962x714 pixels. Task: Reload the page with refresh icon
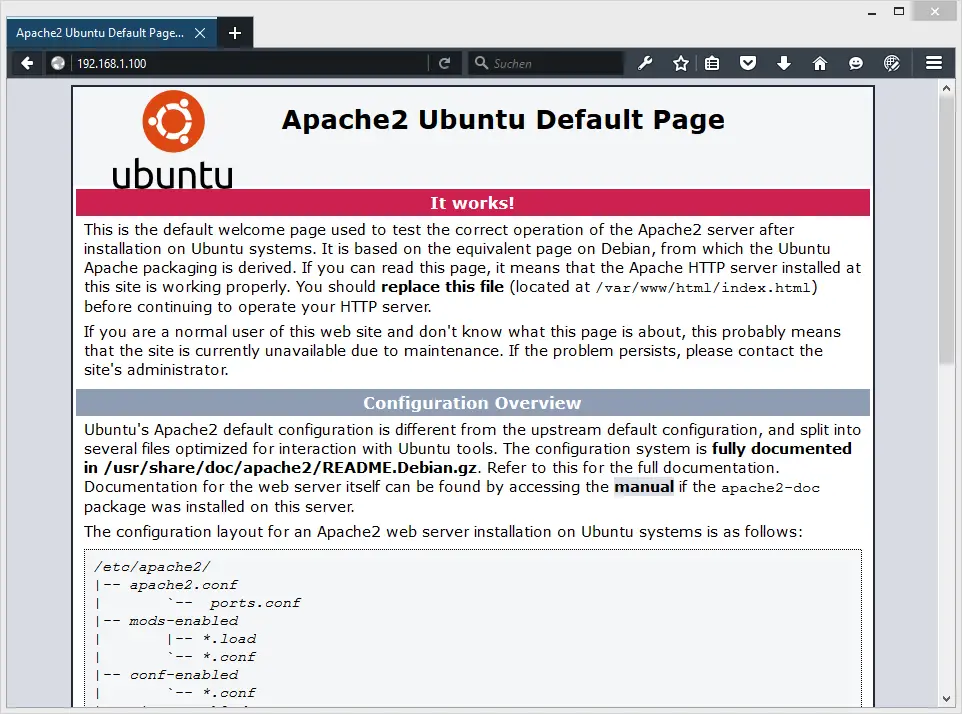tap(445, 63)
